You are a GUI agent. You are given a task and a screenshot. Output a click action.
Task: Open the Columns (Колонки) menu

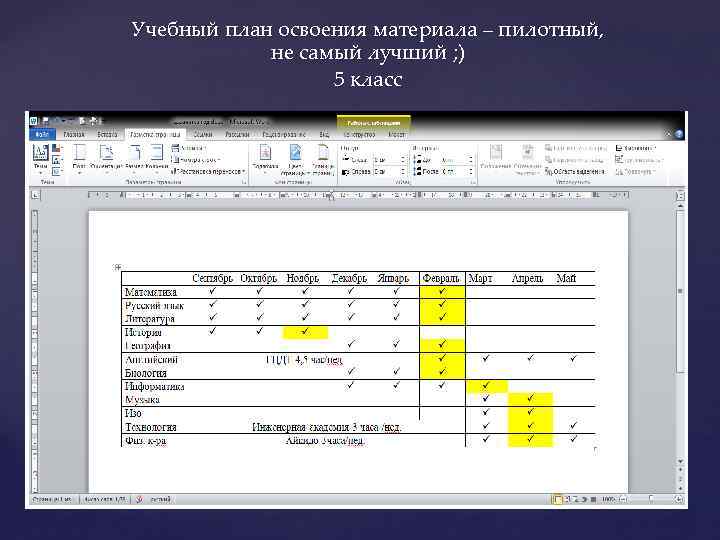click(157, 158)
